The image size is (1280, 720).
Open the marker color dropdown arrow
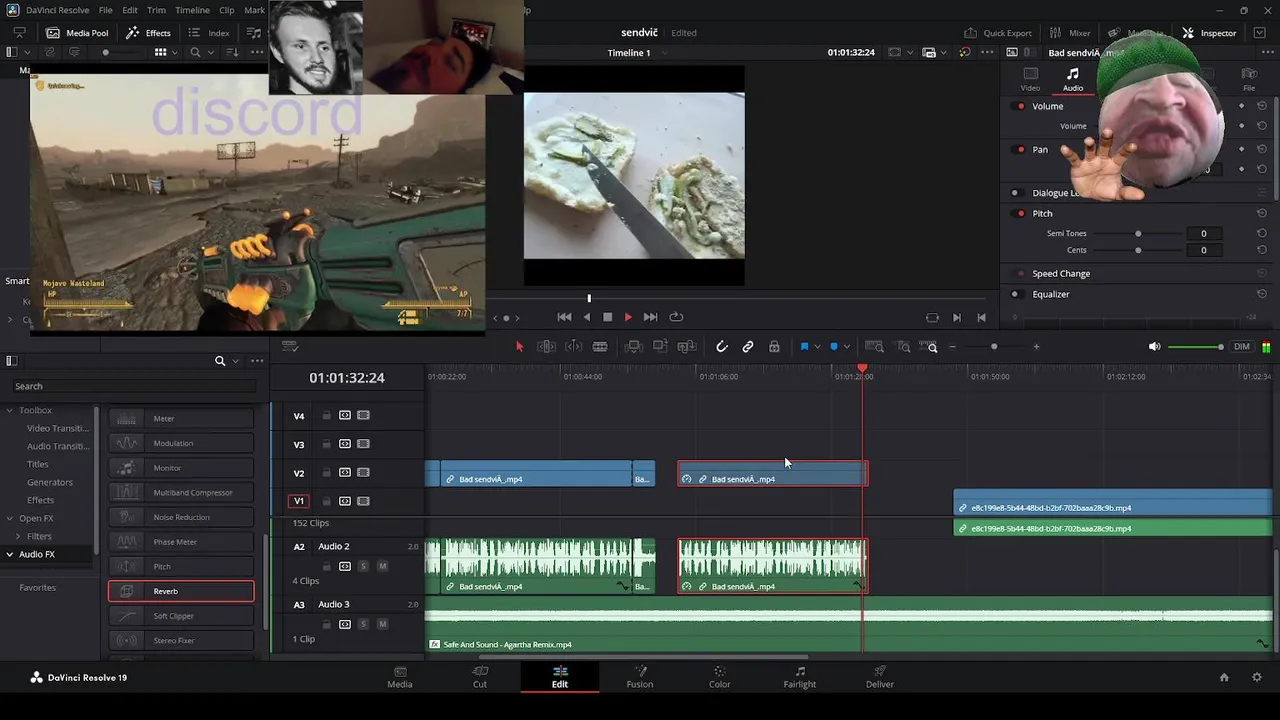847,347
